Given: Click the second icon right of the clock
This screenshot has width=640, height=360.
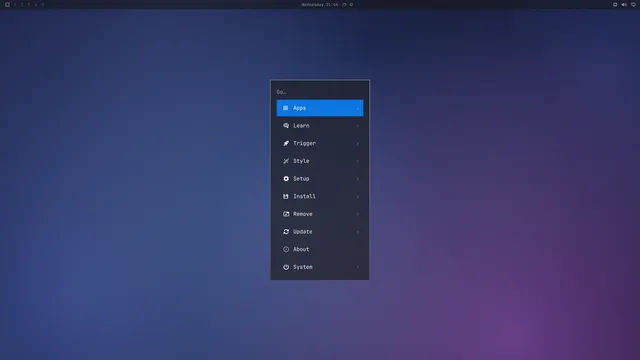Looking at the screenshot, I should tap(351, 5).
